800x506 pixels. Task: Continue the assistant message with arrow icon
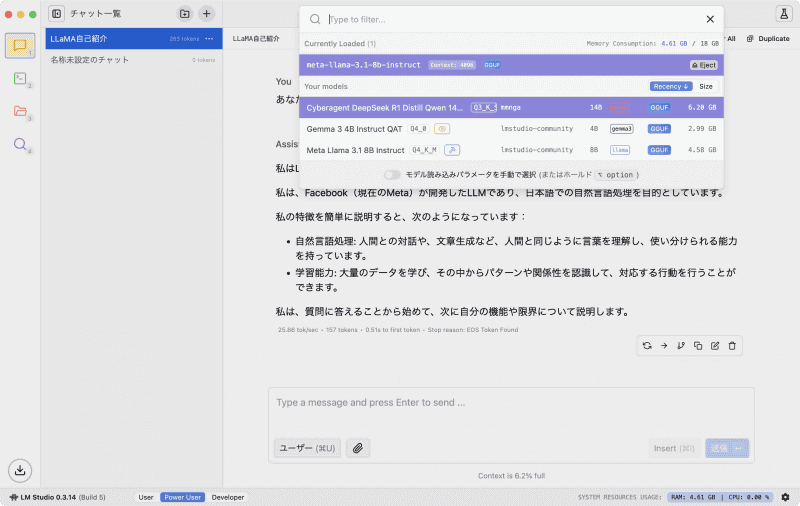[x=664, y=346]
